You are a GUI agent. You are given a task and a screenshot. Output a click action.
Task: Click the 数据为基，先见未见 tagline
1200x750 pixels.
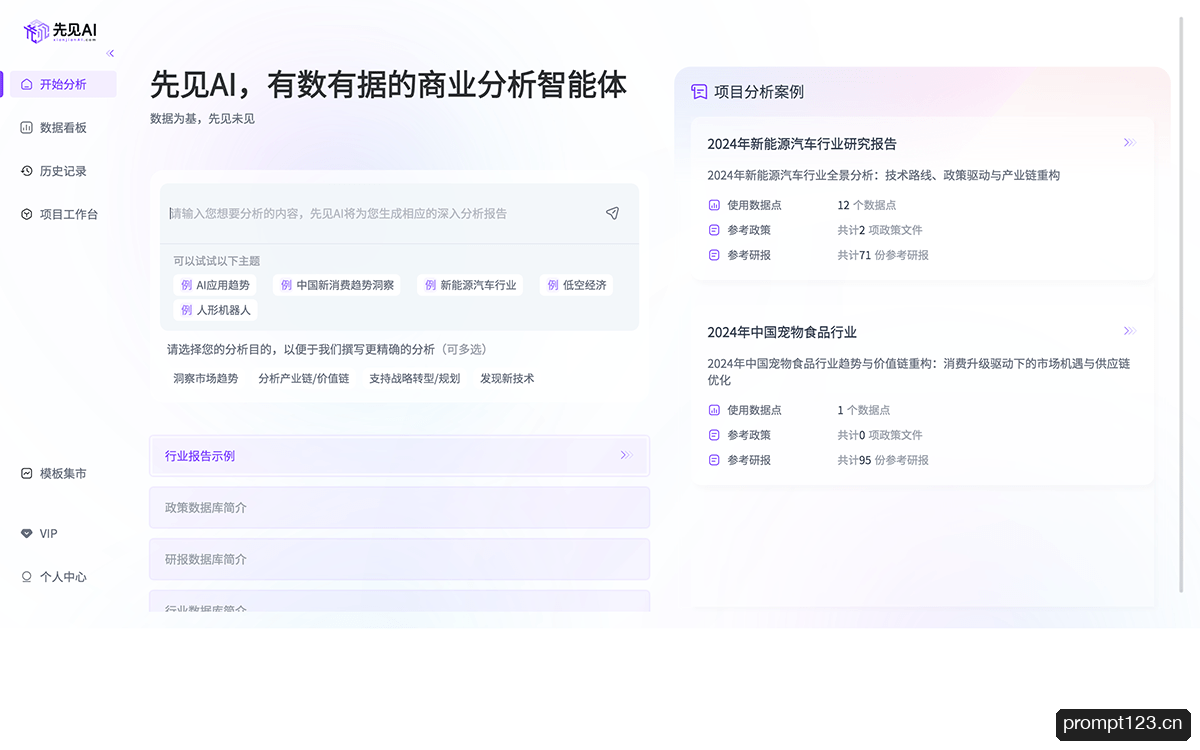(202, 119)
